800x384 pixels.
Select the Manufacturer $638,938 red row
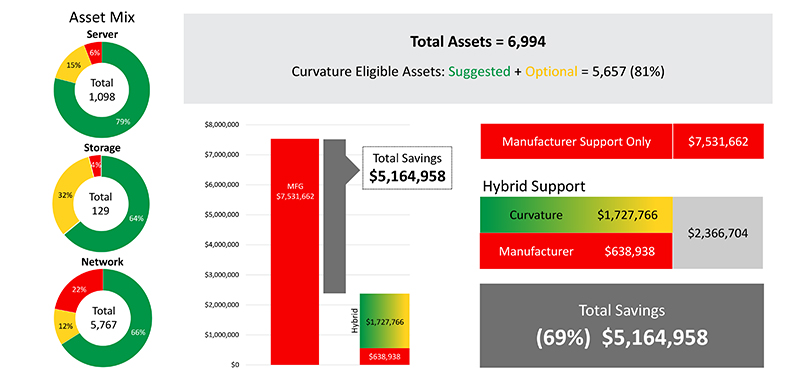pos(576,251)
